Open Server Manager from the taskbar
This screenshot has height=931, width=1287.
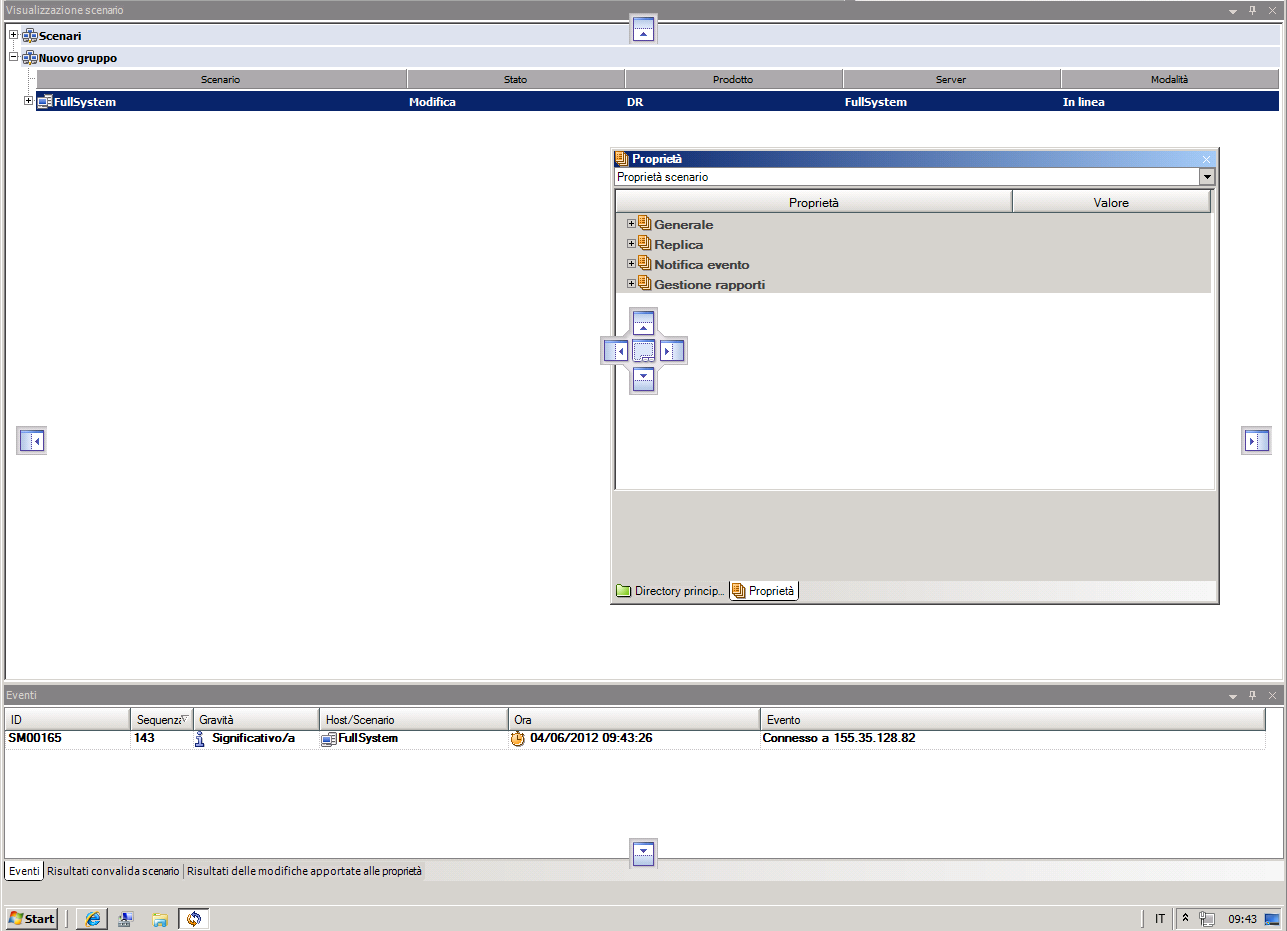pyautogui.click(x=126, y=919)
